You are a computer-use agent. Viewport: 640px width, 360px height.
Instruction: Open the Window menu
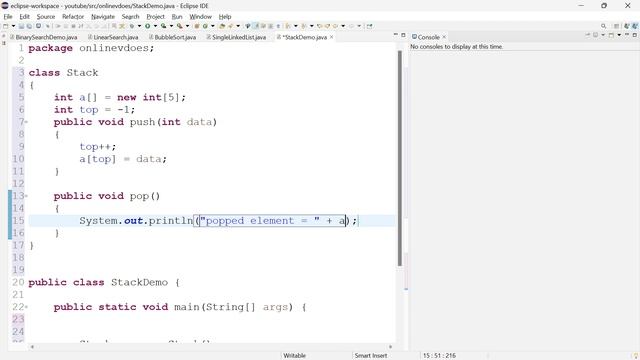(200, 16)
